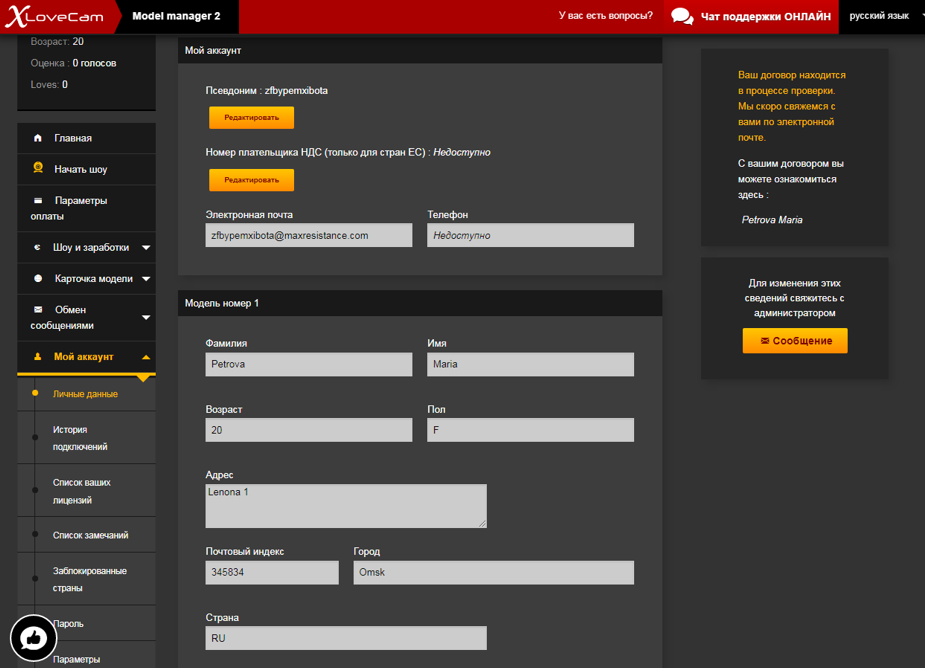The image size is (925, 668).
Task: Click the Model manager 2 header label
Action: point(176,16)
